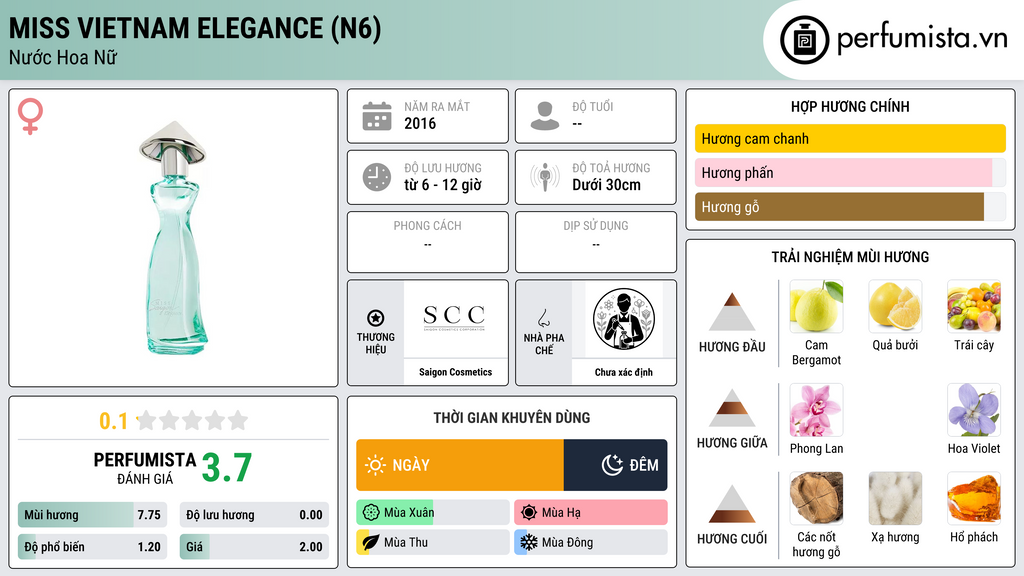Click the star badge icon above Thương hiệu
1024x576 pixels.
(376, 318)
